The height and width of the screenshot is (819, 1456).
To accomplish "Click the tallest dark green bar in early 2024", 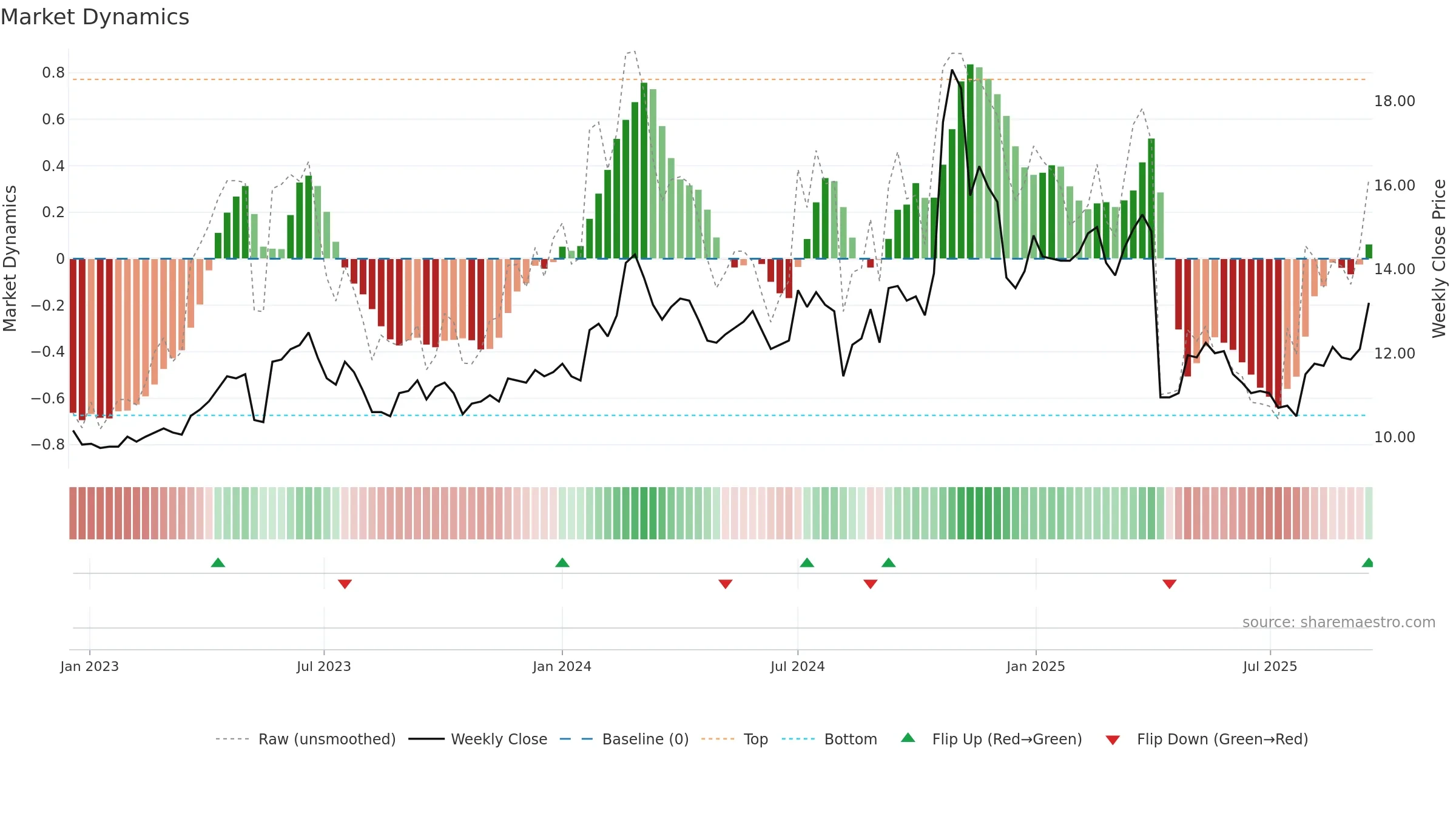I will click(644, 170).
